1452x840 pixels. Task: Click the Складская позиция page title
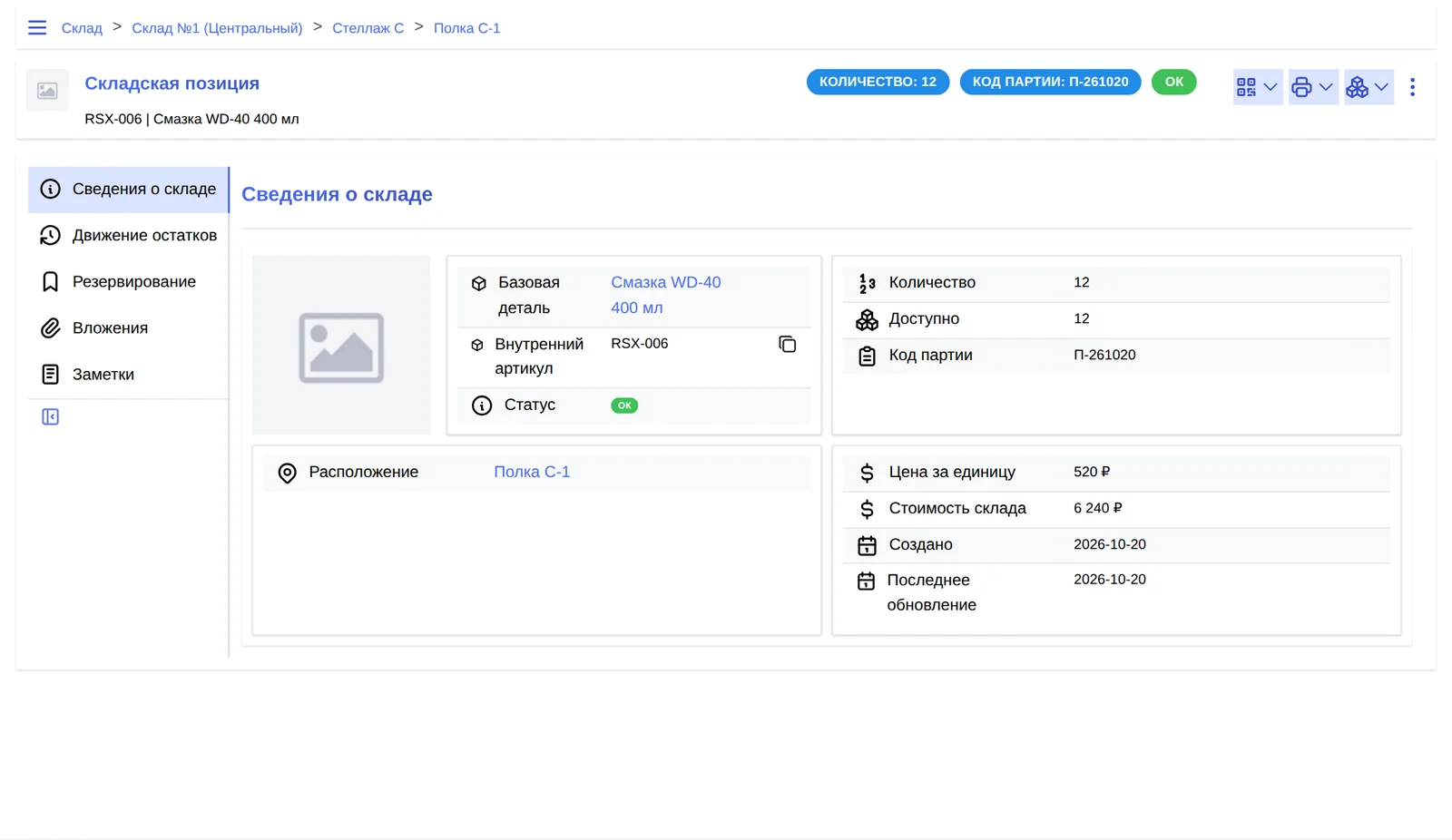(172, 83)
